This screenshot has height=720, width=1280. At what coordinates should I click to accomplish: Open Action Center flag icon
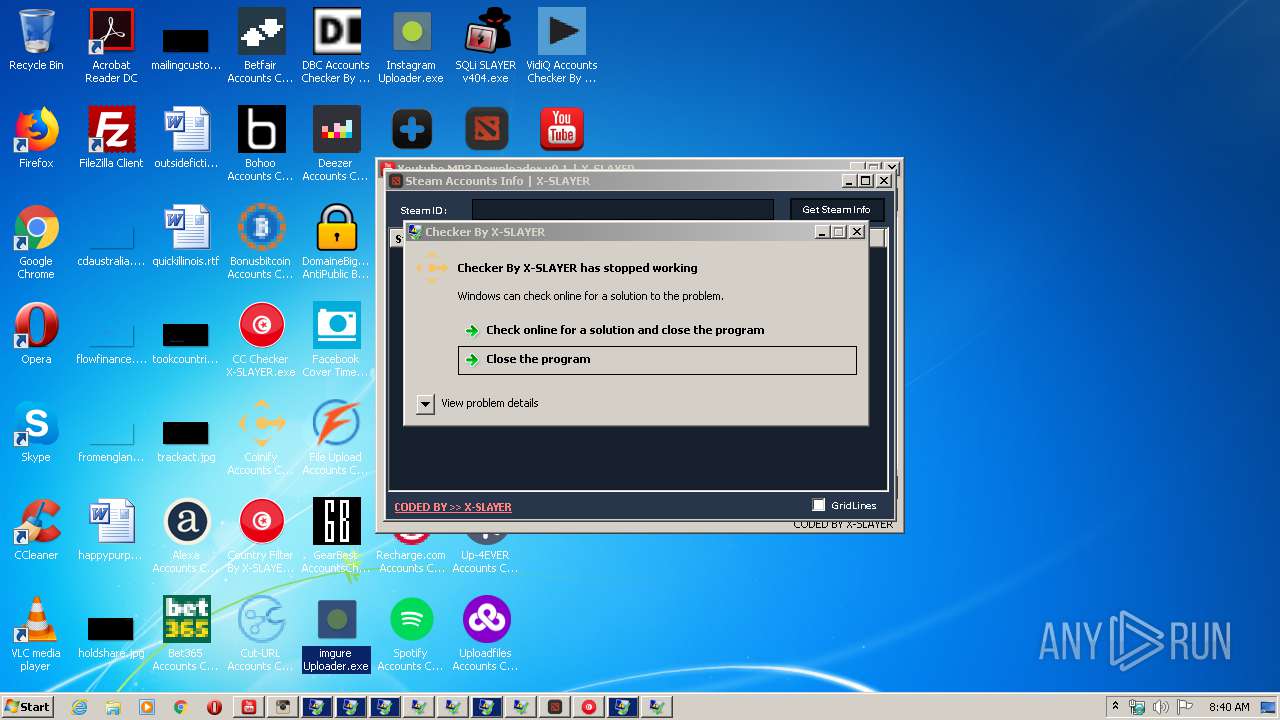(1186, 707)
